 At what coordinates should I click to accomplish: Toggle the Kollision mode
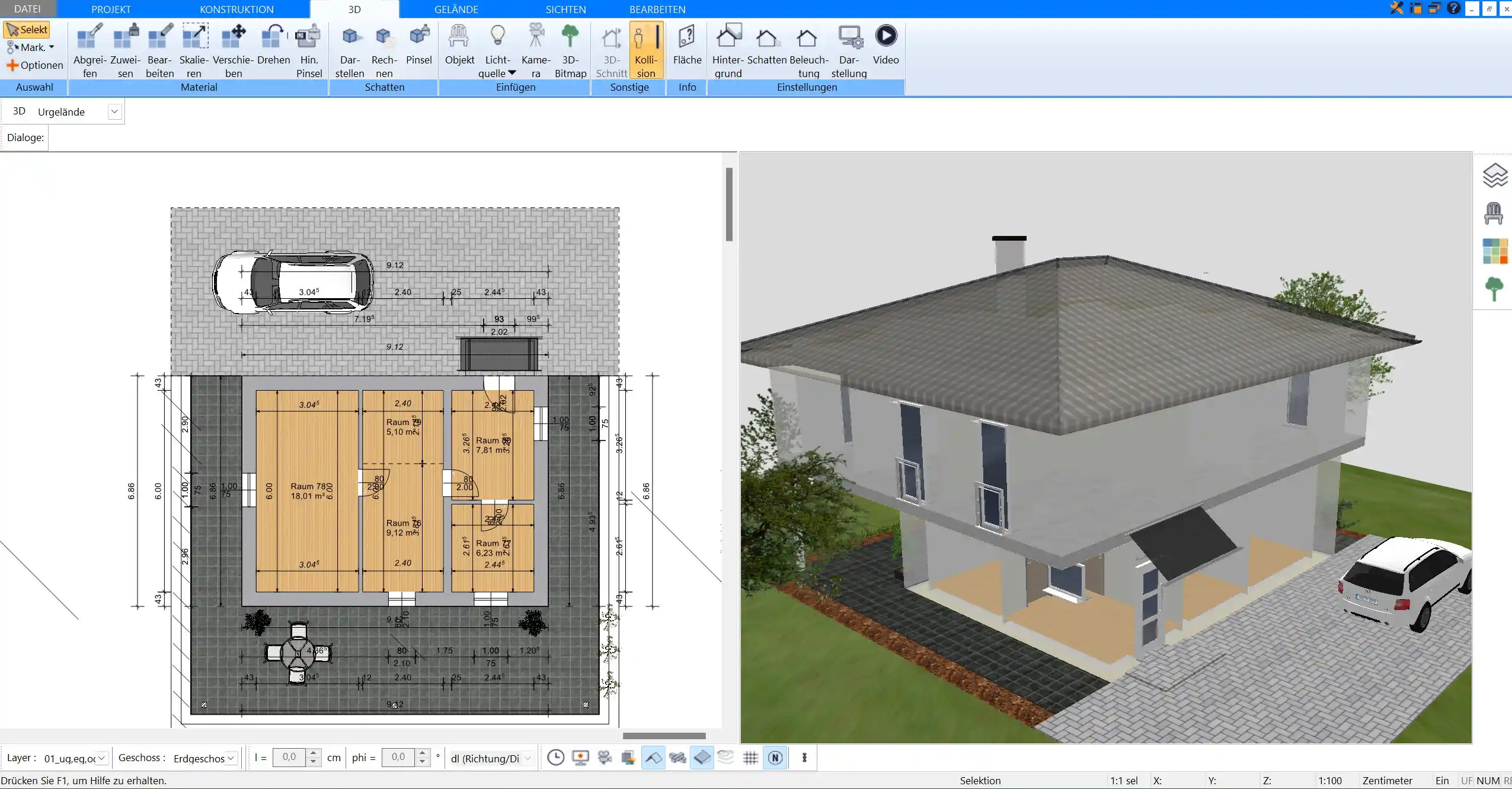[646, 50]
